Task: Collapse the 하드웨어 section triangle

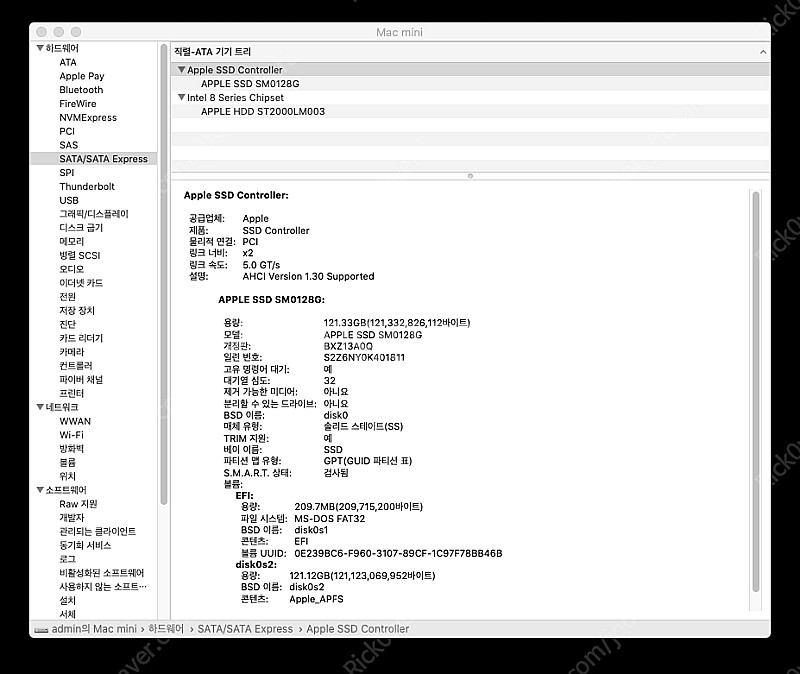Action: (x=40, y=48)
